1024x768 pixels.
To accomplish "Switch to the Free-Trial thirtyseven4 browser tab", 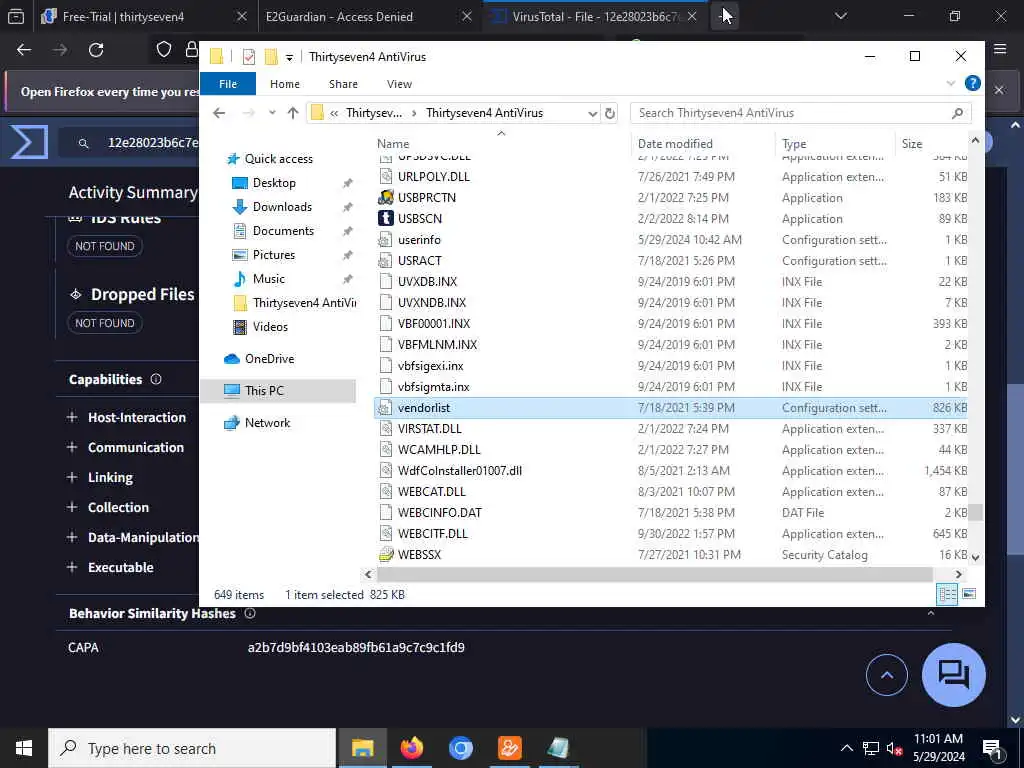I will tap(143, 16).
